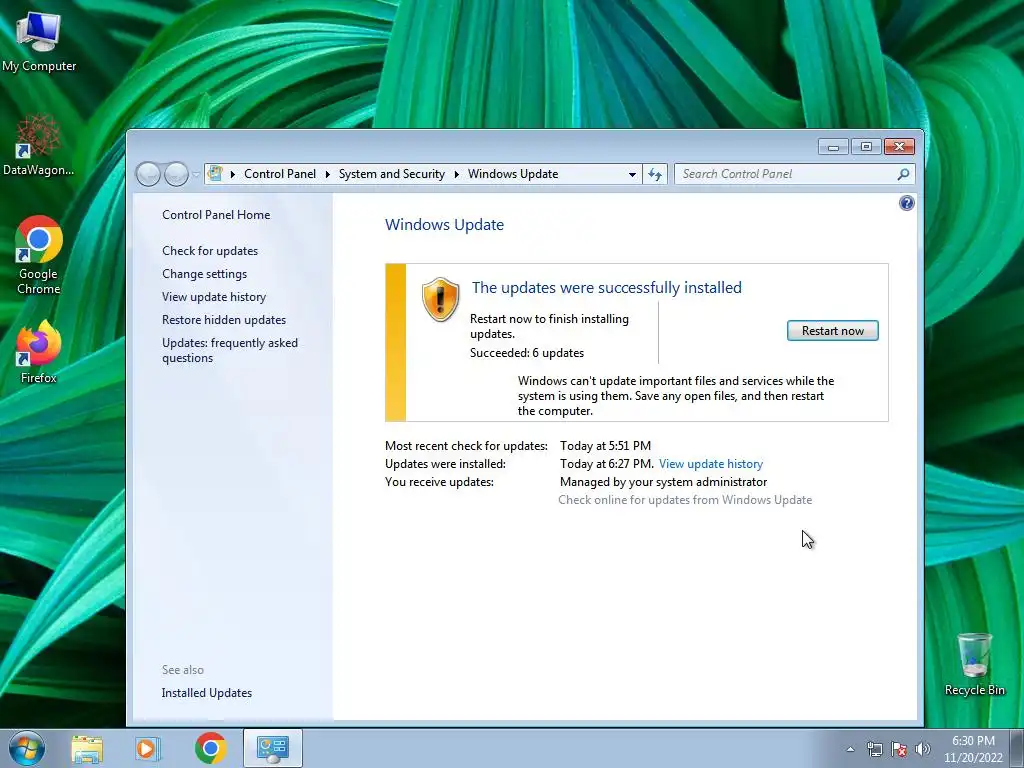
Task: Open Firefox desktop shortcut
Action: click(39, 351)
